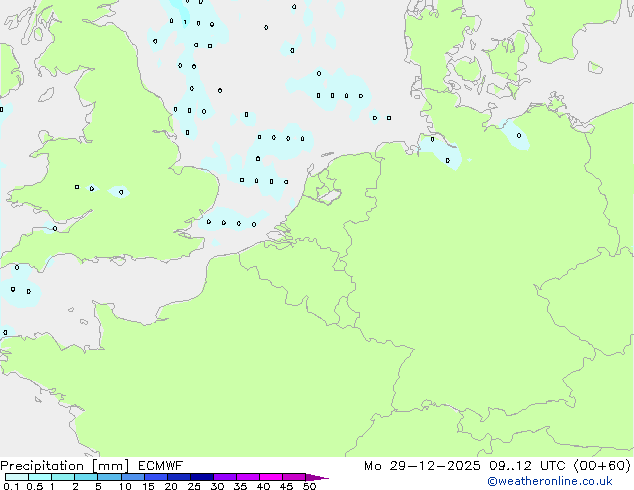Click the legend label '20'
The height and width of the screenshot is (490, 634).
click(x=171, y=486)
